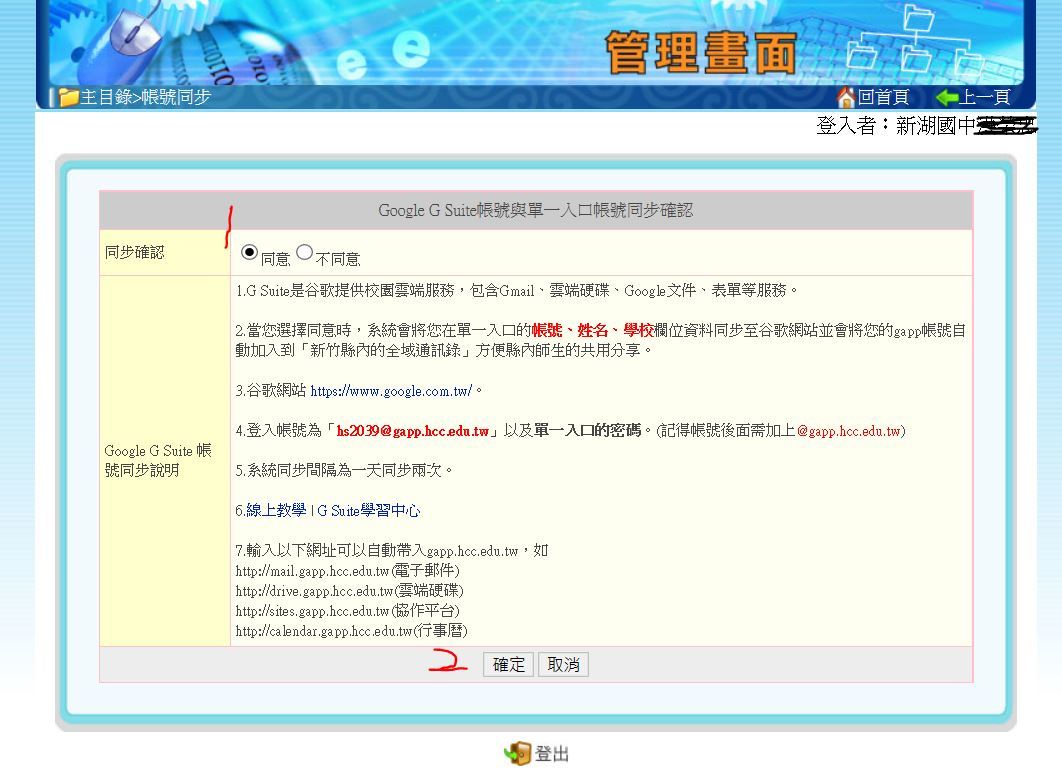Select the 不同意 radio button
Screen dimensions: 1062x781
(304, 252)
